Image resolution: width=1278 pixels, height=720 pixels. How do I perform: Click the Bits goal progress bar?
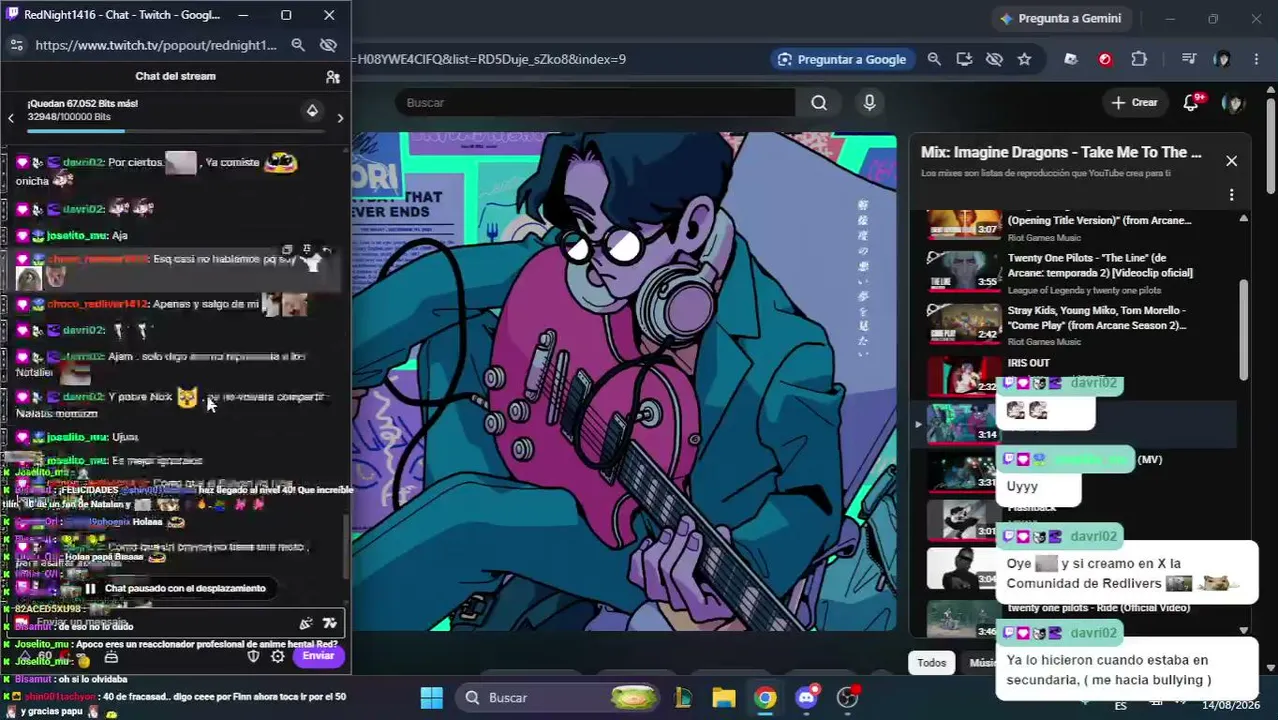[176, 131]
